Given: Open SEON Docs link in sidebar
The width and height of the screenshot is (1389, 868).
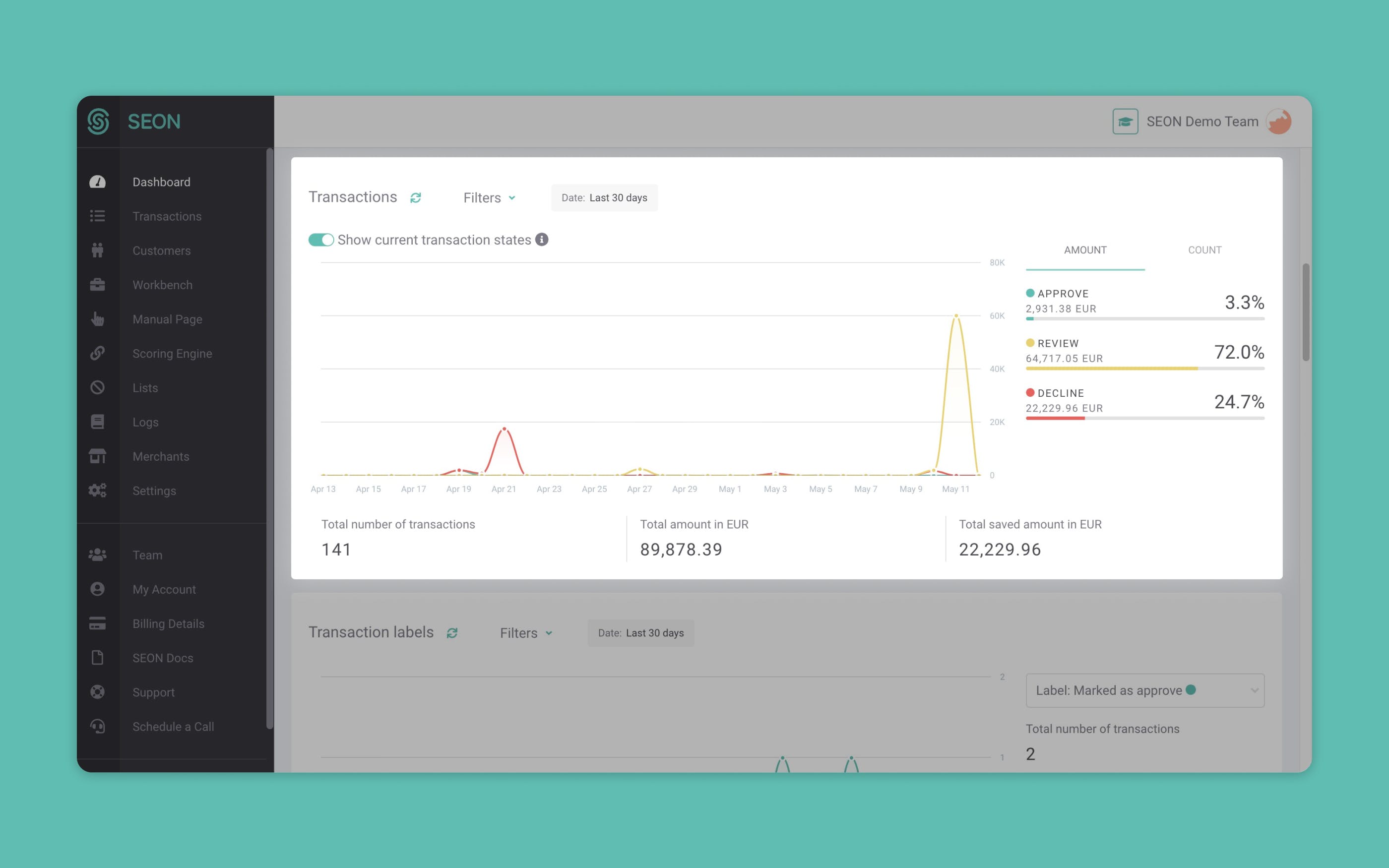Looking at the screenshot, I should click(162, 658).
